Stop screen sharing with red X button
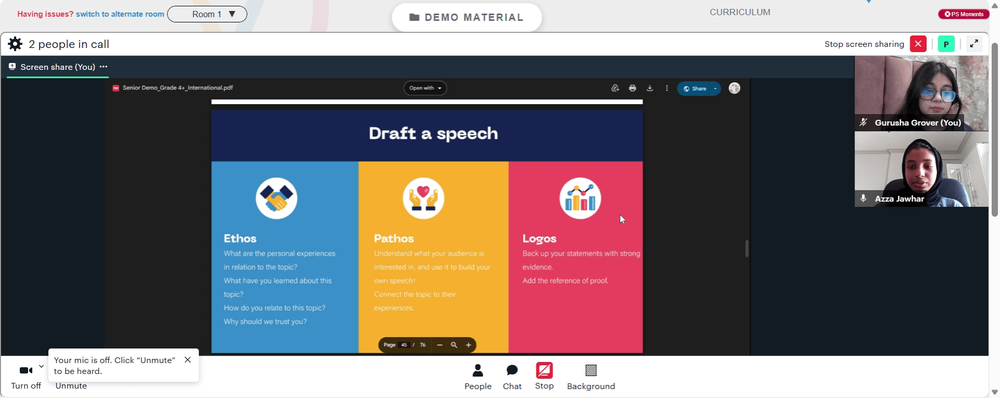The height and width of the screenshot is (398, 1000). coord(918,44)
